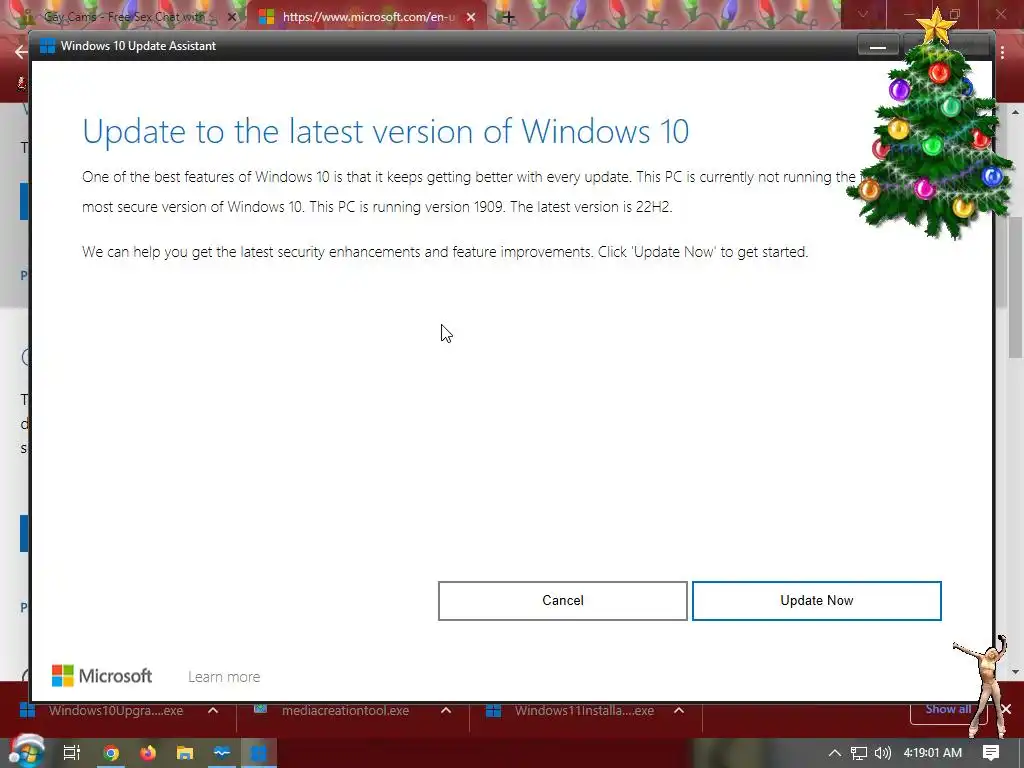Image resolution: width=1024 pixels, height=768 pixels.
Task: Open the volume control in system tray
Action: [x=883, y=753]
